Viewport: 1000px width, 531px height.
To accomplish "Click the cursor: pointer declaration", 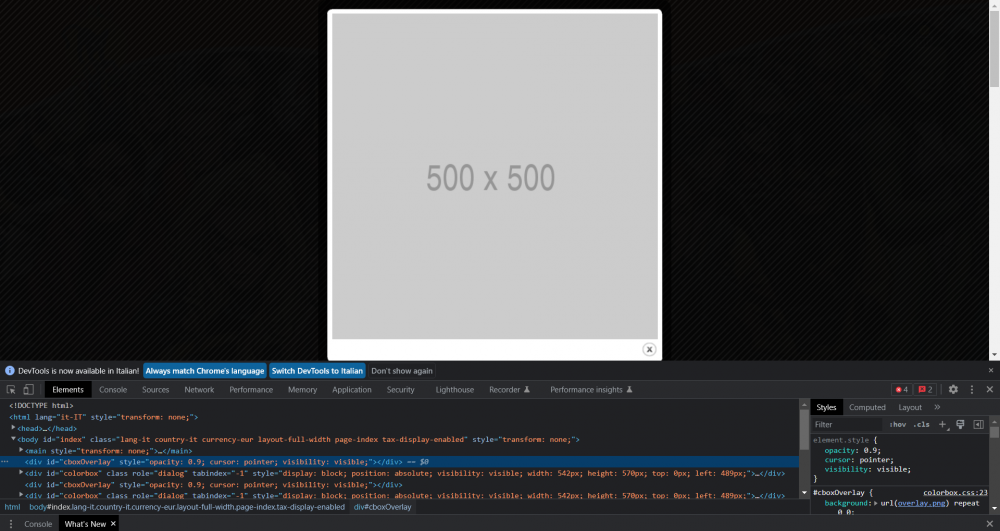I will point(859,460).
